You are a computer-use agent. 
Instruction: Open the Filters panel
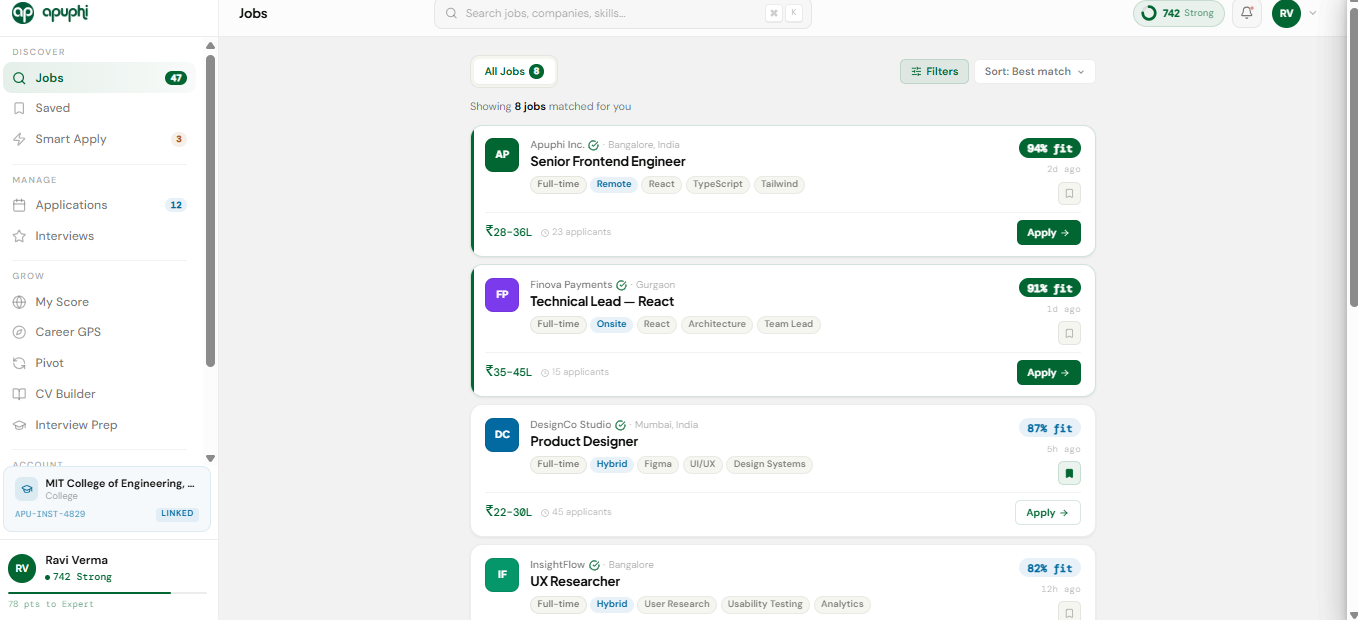pyautogui.click(x=934, y=71)
